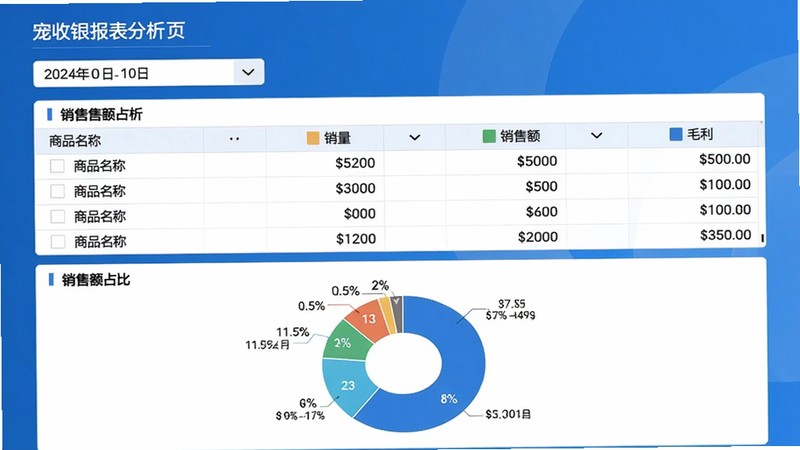
Task: Click the two-dot options icon in header
Action: pyautogui.click(x=234, y=139)
